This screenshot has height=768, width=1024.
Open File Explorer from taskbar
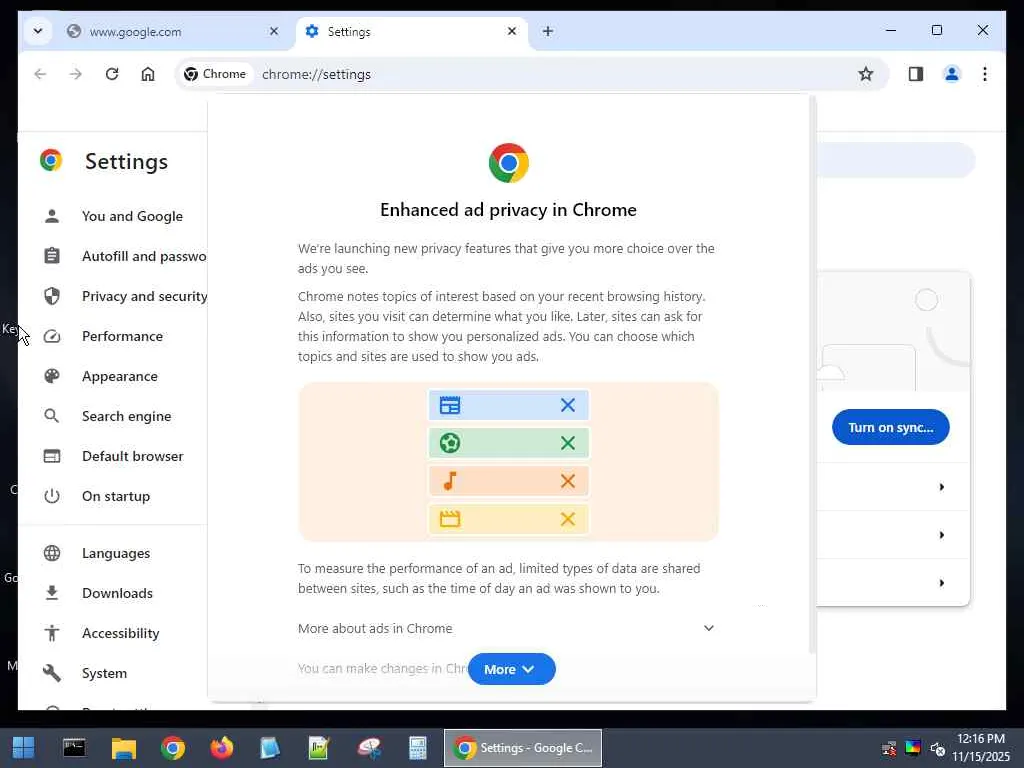pos(123,748)
